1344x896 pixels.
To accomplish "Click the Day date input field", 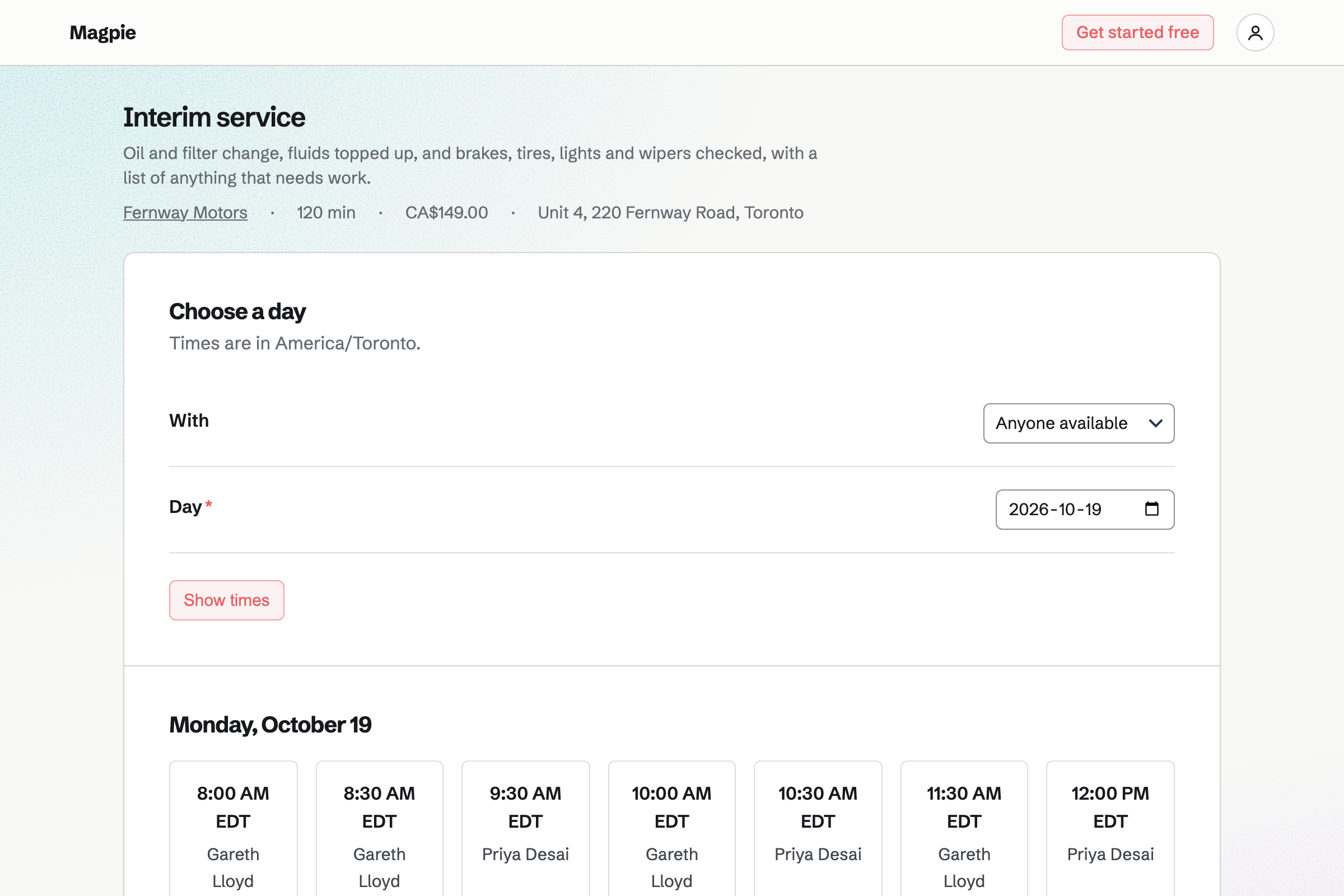I will pyautogui.click(x=1085, y=509).
